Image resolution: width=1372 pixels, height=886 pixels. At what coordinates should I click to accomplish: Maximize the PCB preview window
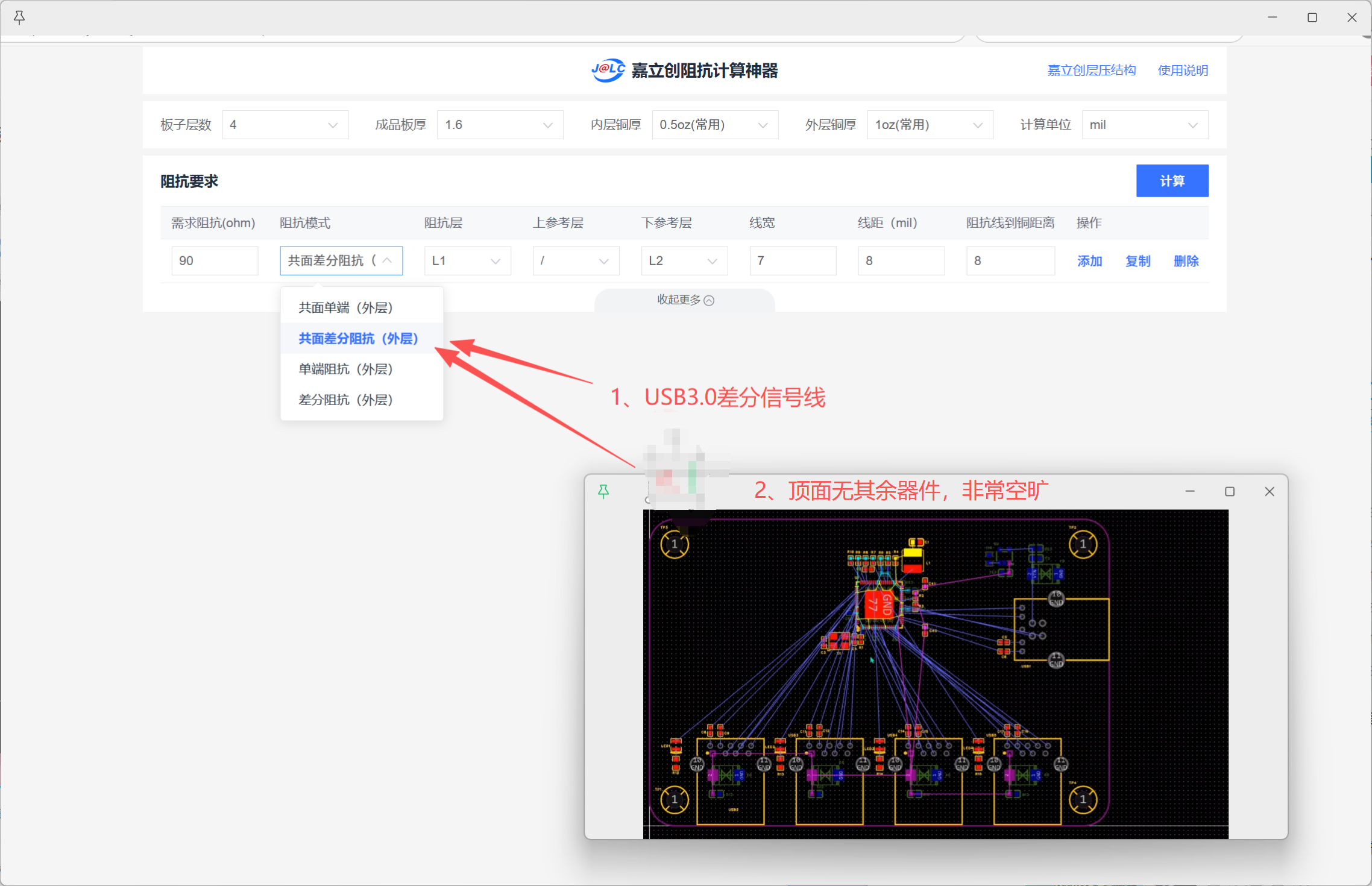(x=1230, y=492)
